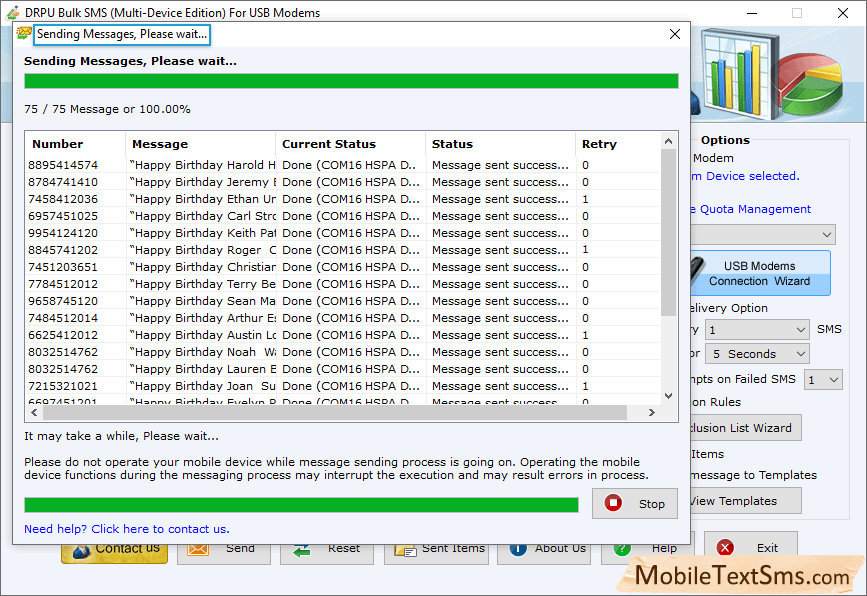Viewport: 867px width, 596px height.
Task: Click the Happy Birthday Harold message cell
Action: (x=201, y=165)
